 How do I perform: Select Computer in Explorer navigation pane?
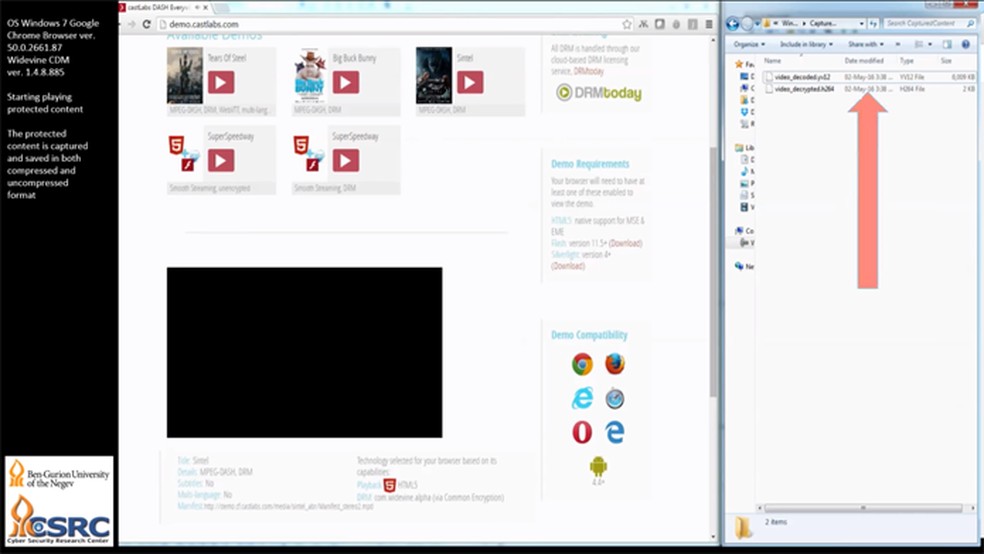click(x=745, y=231)
